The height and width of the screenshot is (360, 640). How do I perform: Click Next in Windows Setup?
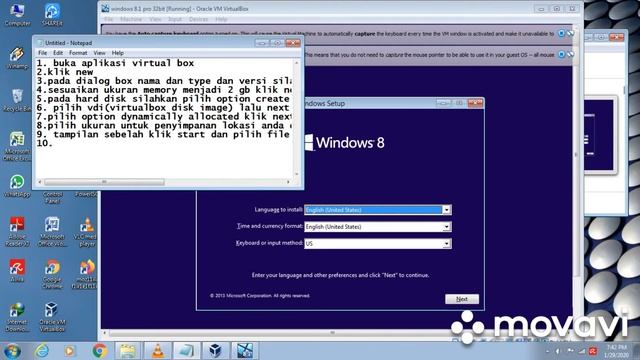pos(462,299)
